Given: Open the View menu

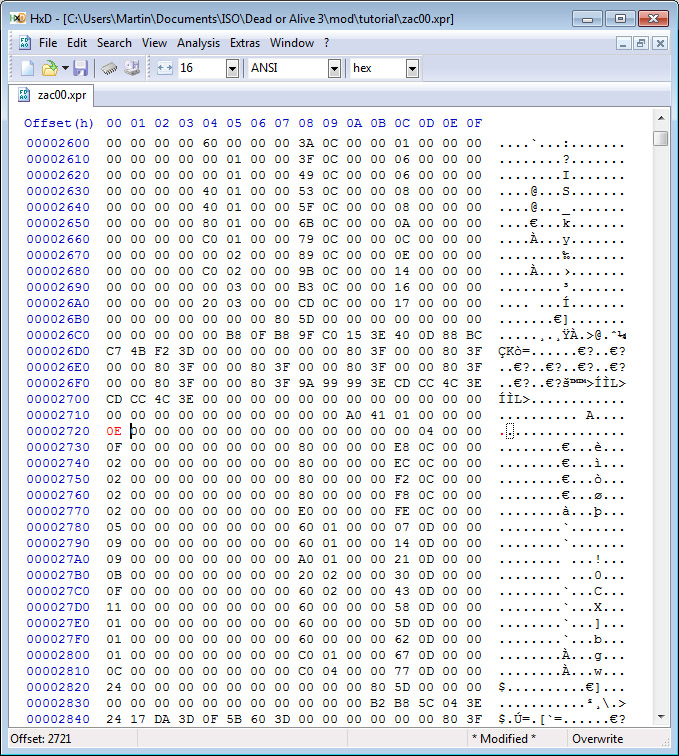Looking at the screenshot, I should click(154, 43).
